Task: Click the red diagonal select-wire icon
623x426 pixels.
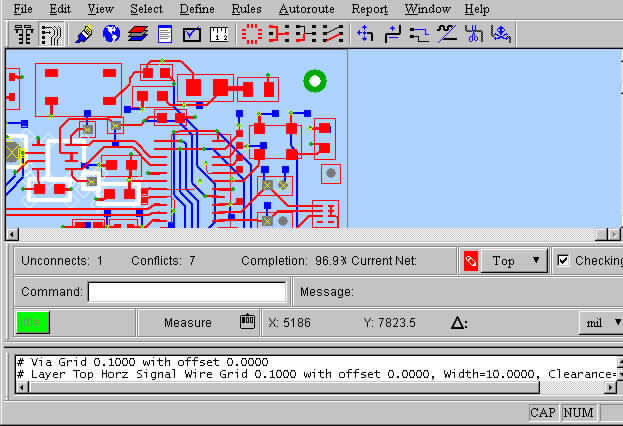Action: (333, 34)
